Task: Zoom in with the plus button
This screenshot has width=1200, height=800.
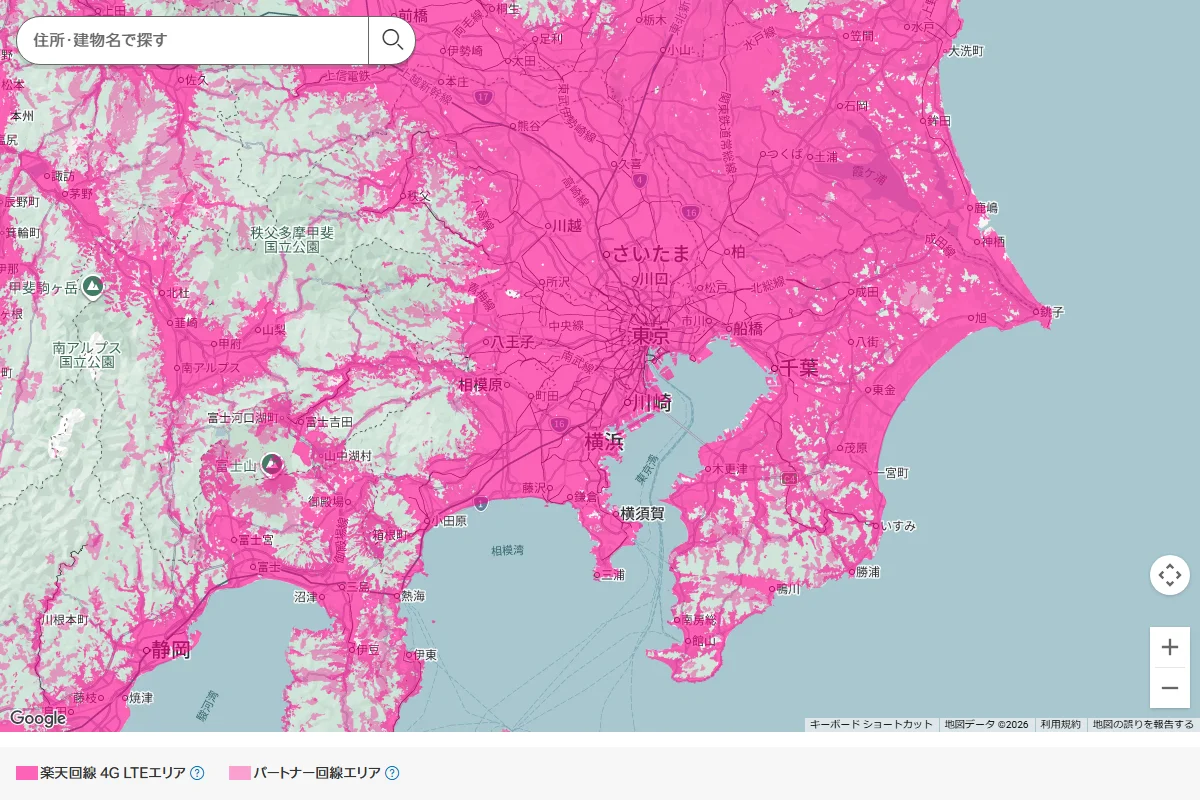Action: [x=1170, y=647]
